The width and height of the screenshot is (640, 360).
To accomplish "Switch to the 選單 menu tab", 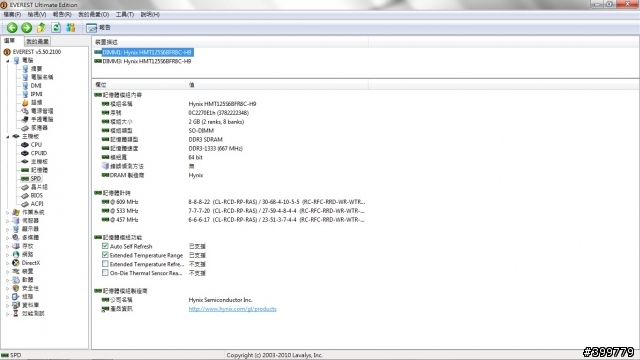I will 10,41.
